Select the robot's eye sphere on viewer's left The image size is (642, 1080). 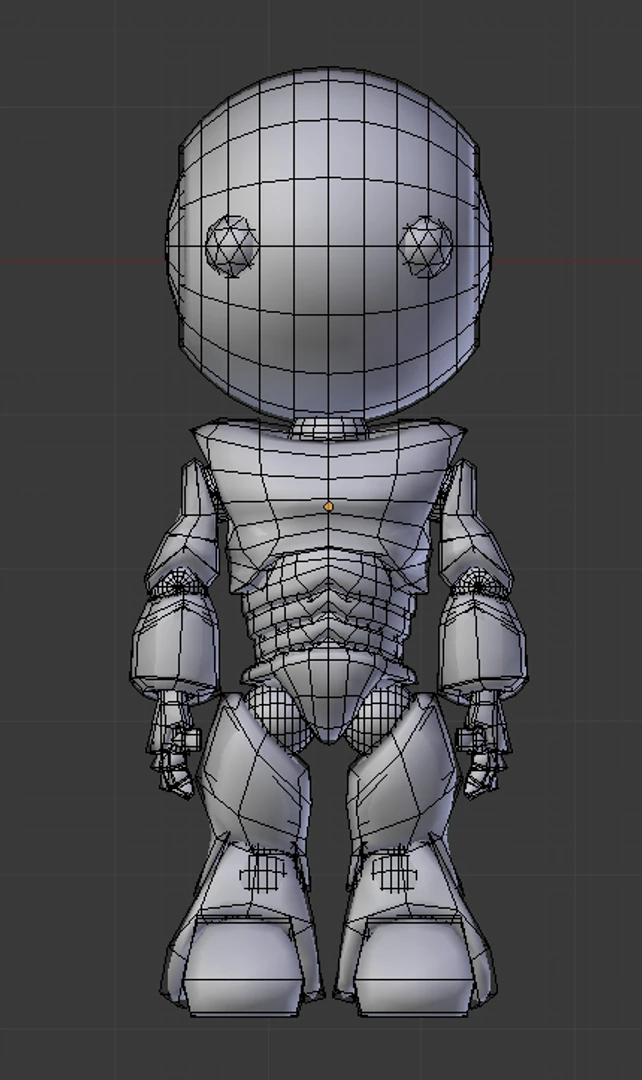(231, 246)
